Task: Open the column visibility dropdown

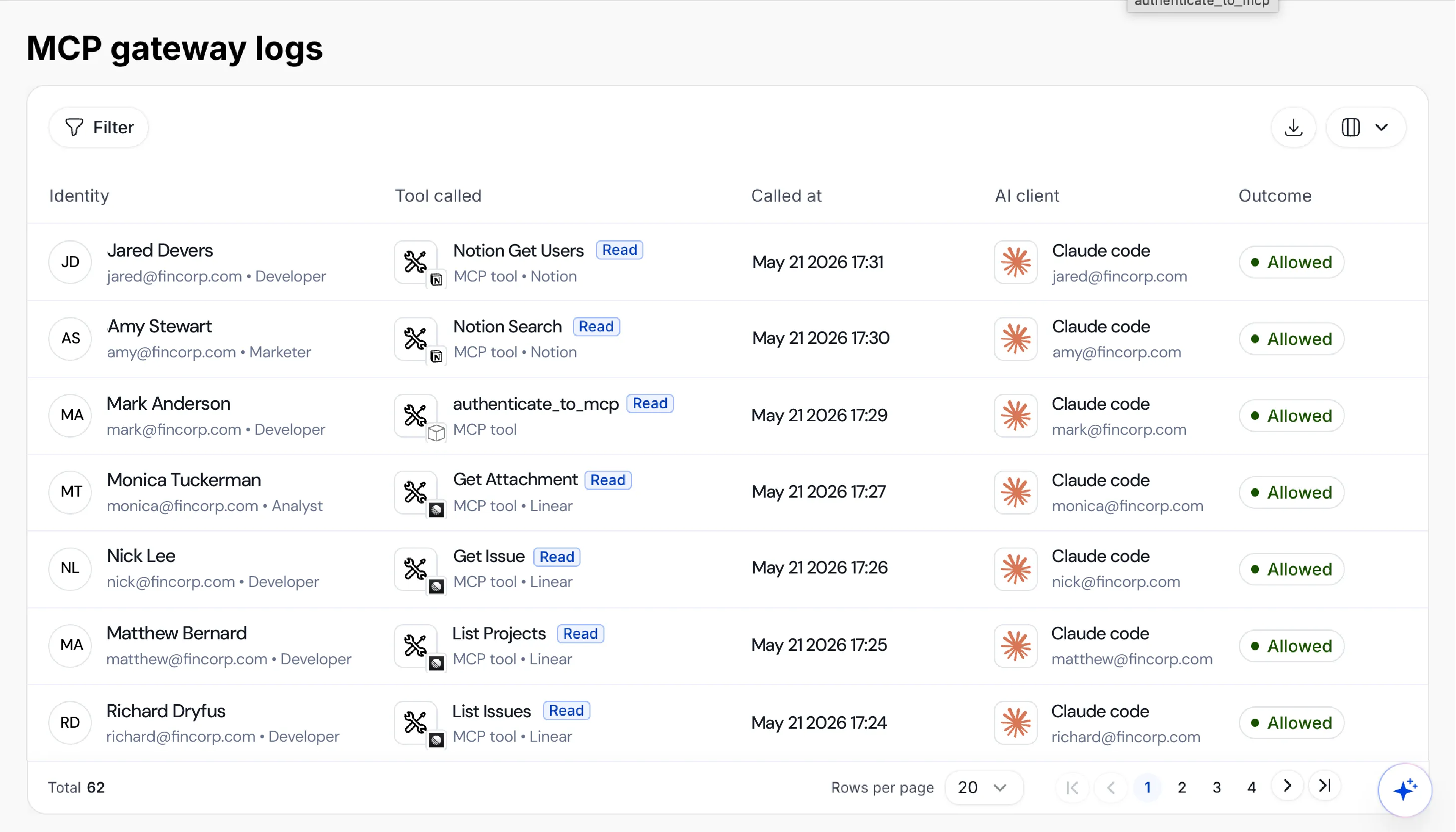Action: (1366, 127)
